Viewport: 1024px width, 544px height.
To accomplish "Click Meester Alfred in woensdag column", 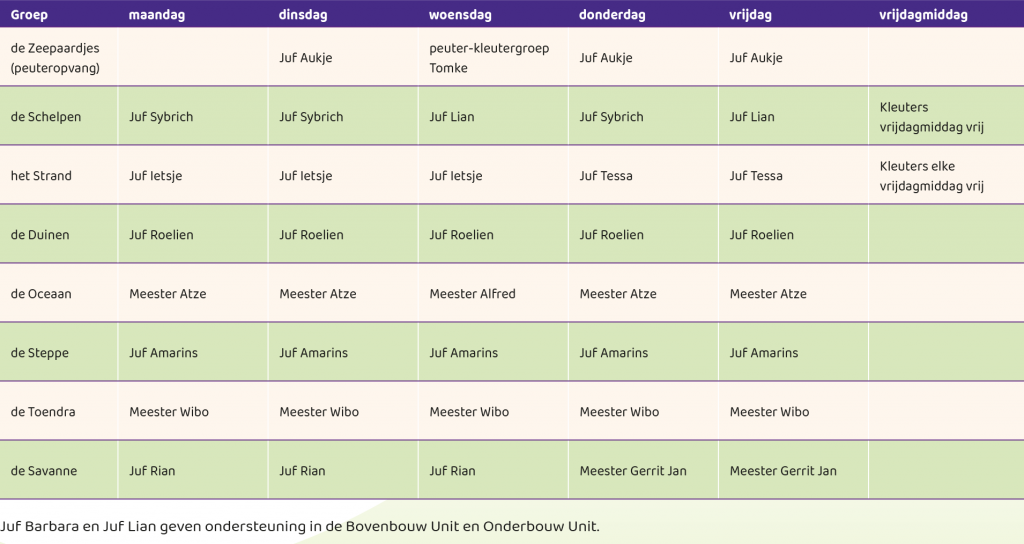I will [473, 294].
